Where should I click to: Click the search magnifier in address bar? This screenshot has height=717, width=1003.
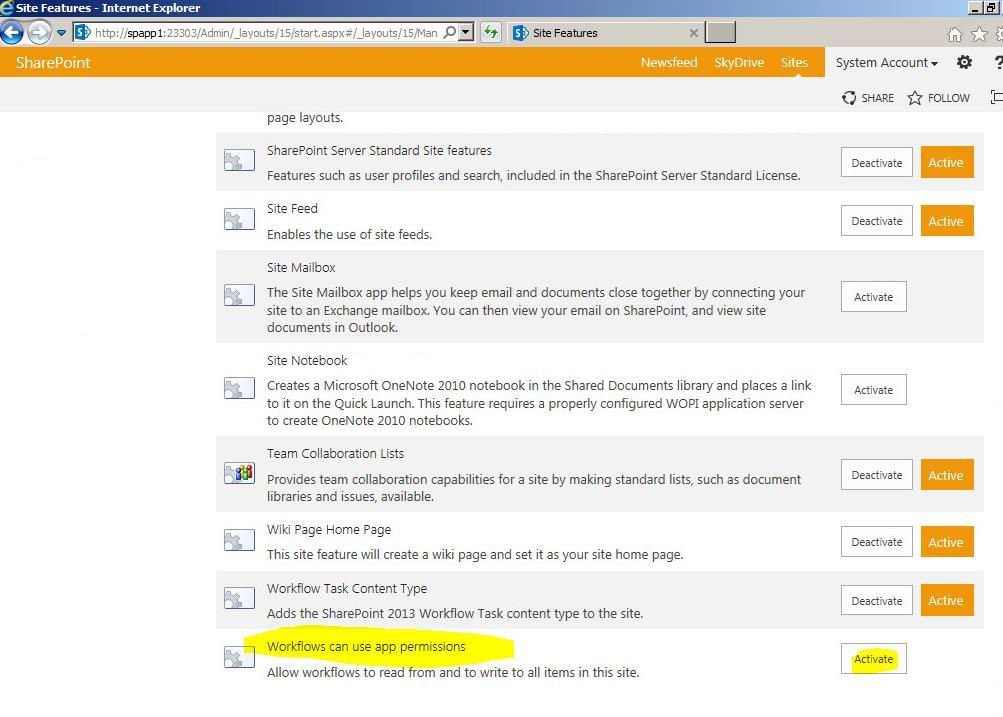click(x=450, y=32)
